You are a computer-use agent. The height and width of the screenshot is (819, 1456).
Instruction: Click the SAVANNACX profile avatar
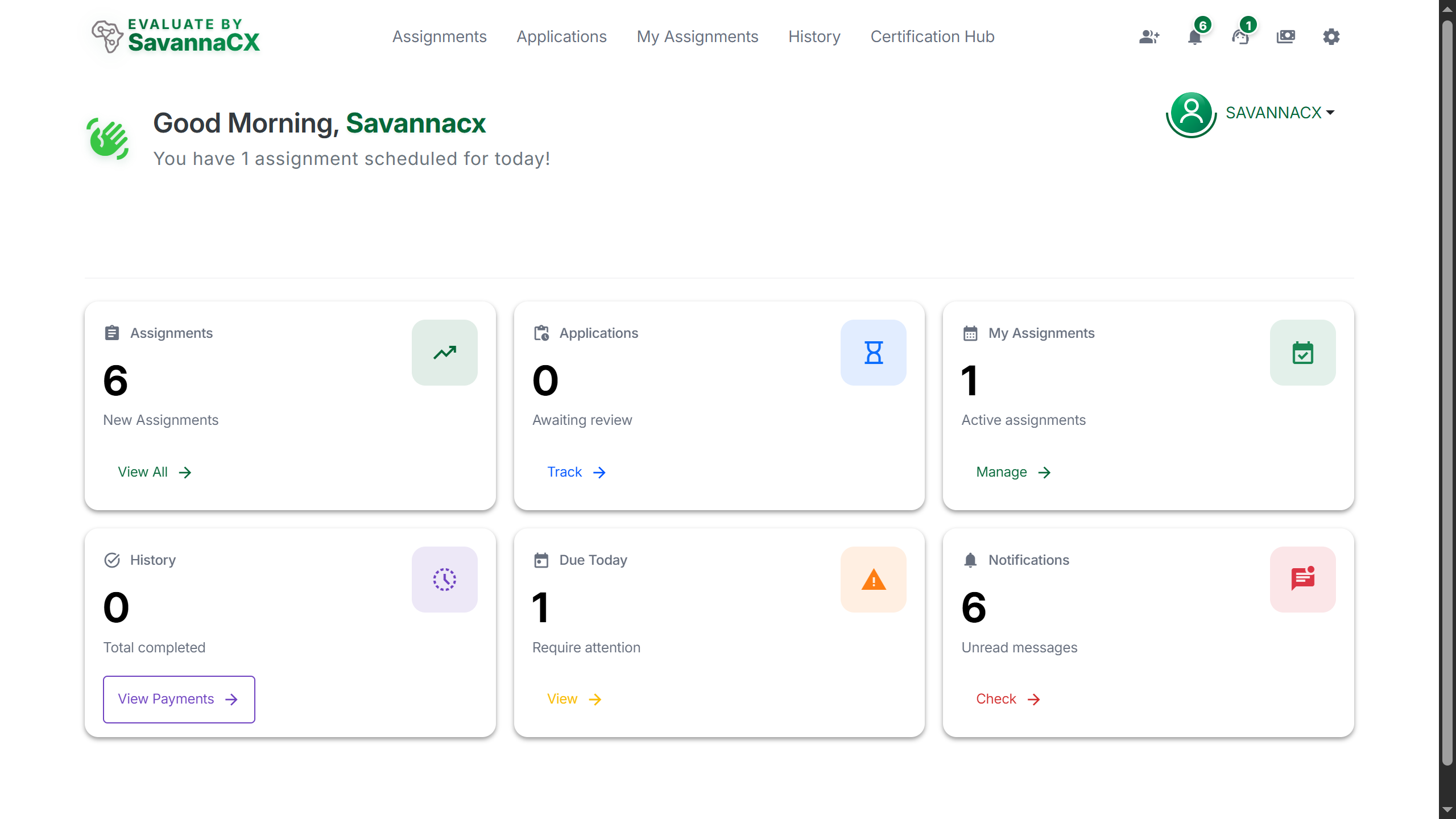[1191, 114]
